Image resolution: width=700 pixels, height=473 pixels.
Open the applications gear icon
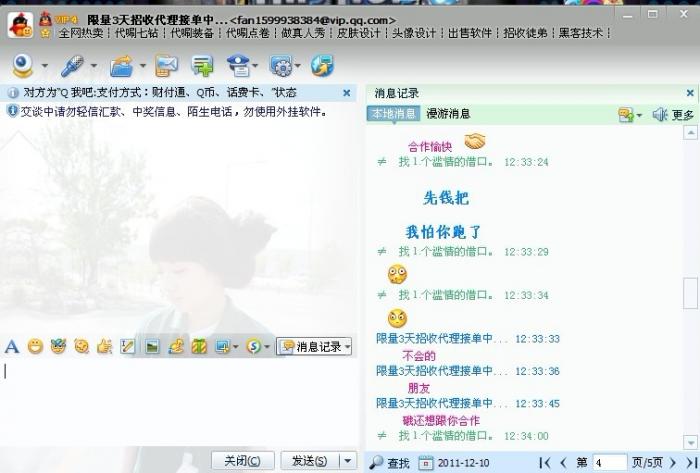pos(281,66)
